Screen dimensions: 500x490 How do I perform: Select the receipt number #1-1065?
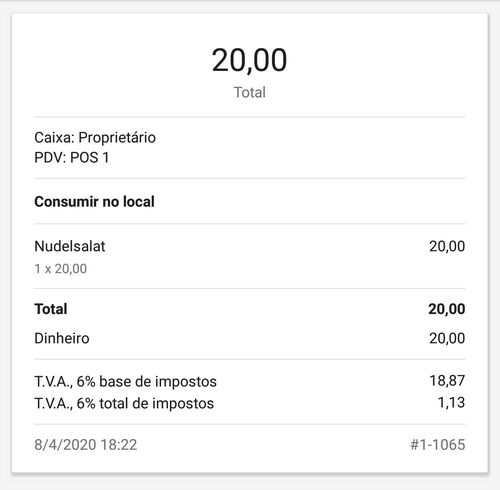438,445
